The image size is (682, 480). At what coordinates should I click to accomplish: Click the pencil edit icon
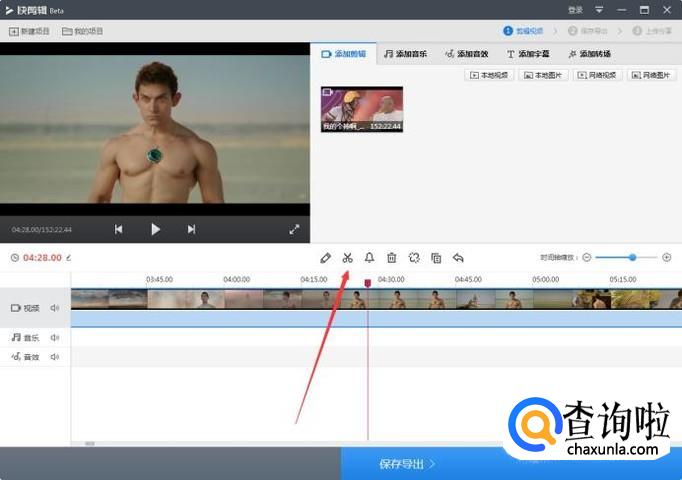pos(325,258)
